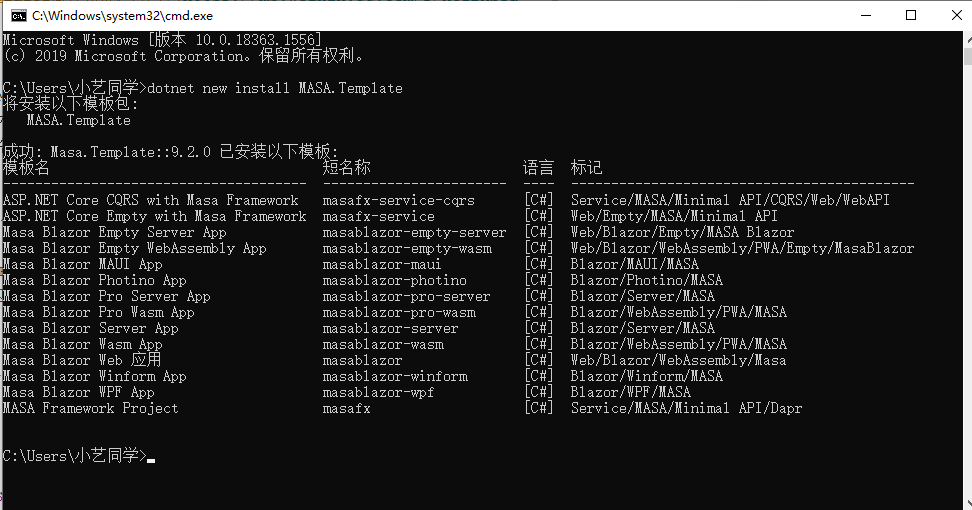
Task: Click 'Masa Blazor WPF App' template name
Action: [x=79, y=393]
